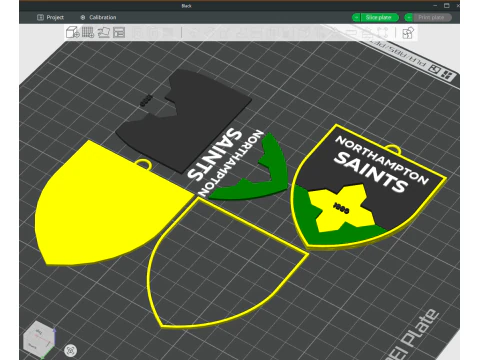Image resolution: width=480 pixels, height=360 pixels.
Task: Click the Auto orient toolbar icon
Action: tap(104, 32)
